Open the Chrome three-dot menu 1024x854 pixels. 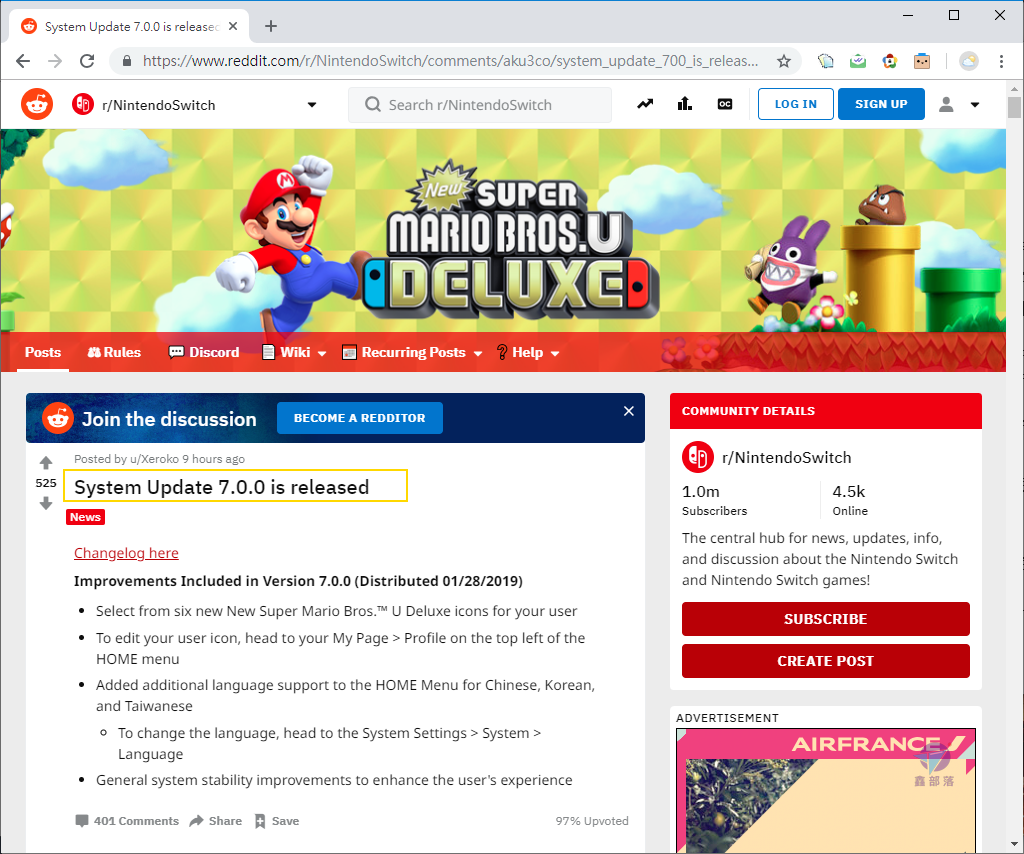[x=1001, y=61]
